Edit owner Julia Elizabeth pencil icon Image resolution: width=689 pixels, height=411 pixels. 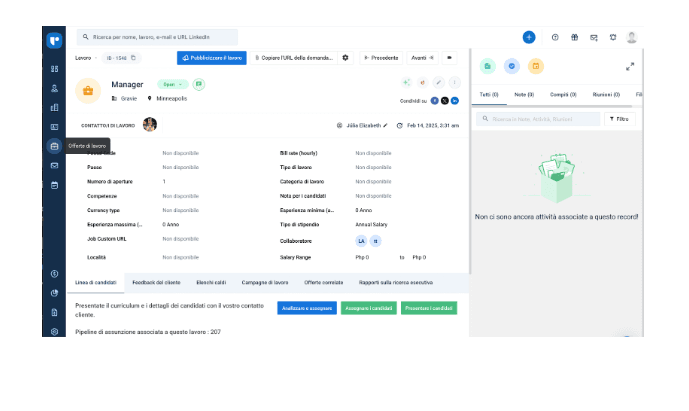[385, 125]
